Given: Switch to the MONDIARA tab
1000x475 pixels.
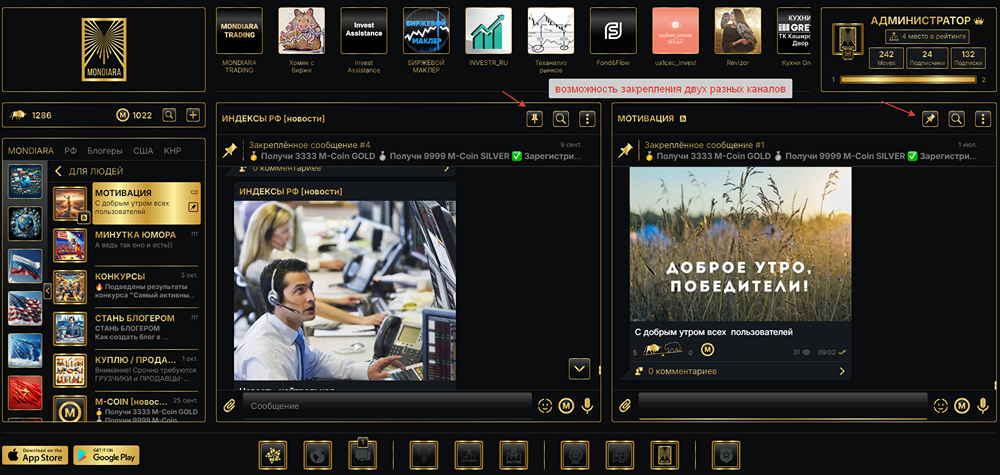Looking at the screenshot, I should click(31, 151).
